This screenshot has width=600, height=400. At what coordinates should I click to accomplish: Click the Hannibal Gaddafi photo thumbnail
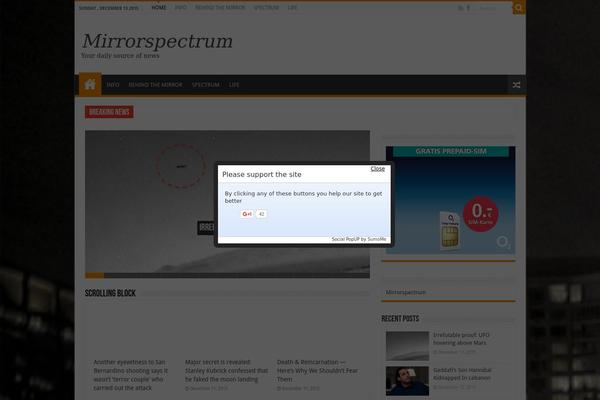pos(407,381)
